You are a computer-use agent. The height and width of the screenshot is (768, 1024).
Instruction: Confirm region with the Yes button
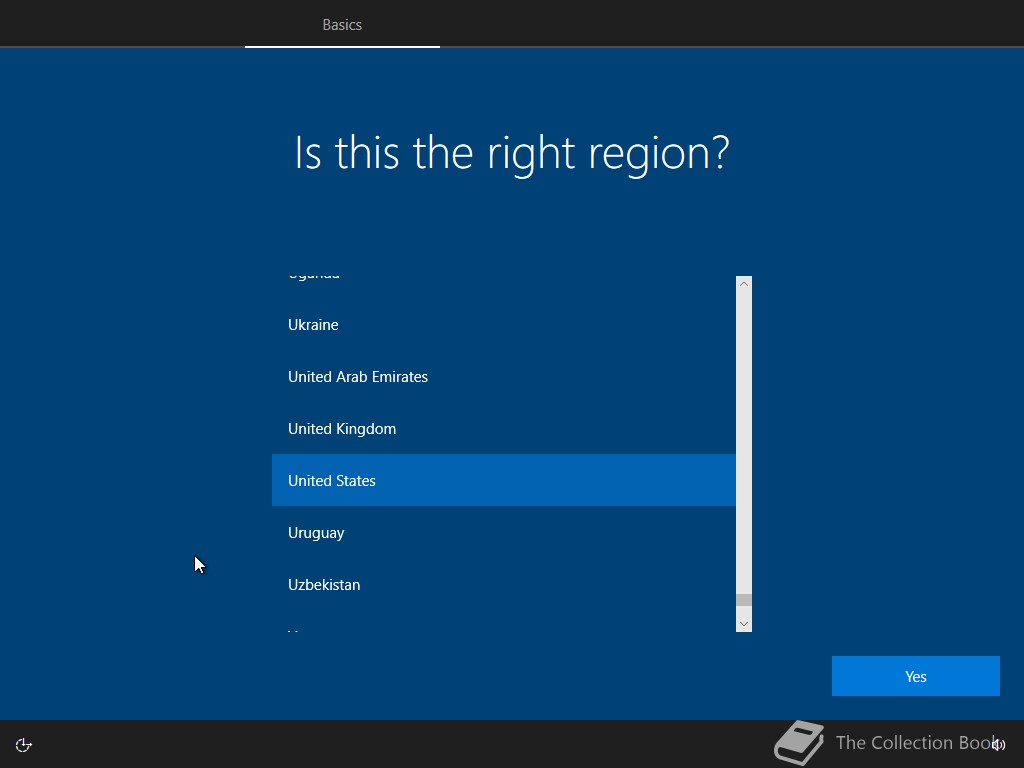[916, 676]
